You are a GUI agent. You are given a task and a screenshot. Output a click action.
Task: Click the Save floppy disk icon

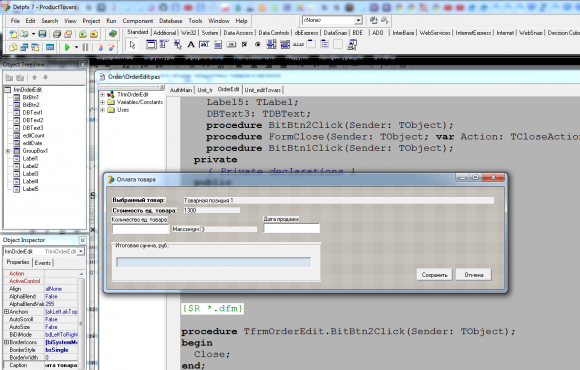[x=43, y=34]
